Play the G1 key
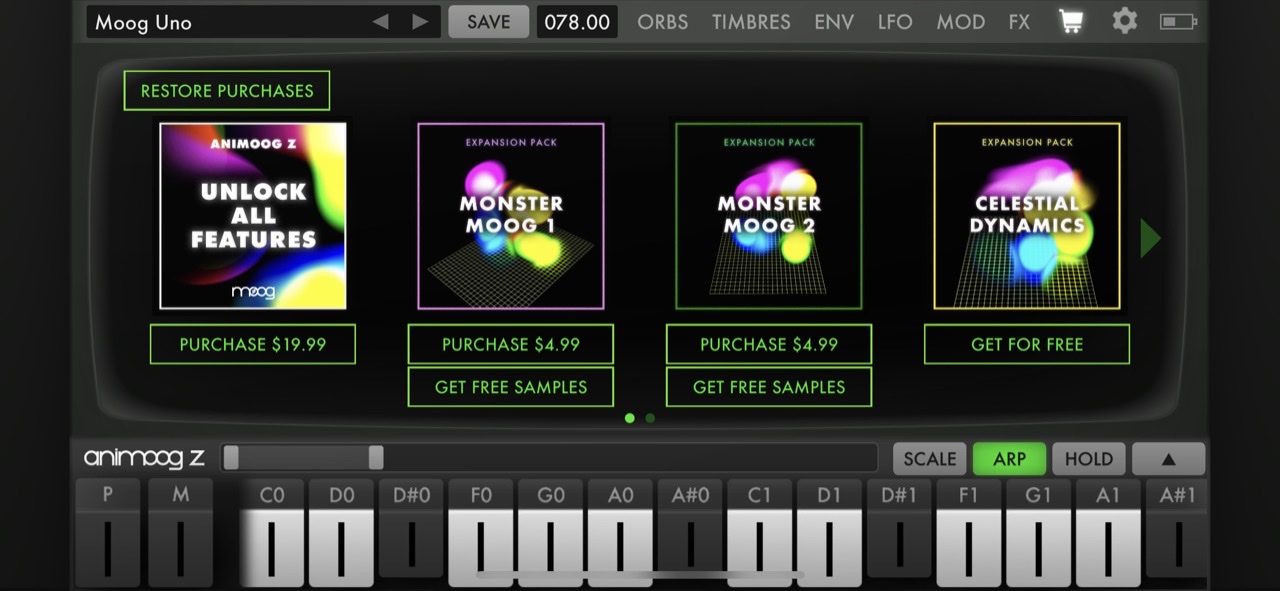Viewport: 1280px width, 591px height. [1038, 533]
